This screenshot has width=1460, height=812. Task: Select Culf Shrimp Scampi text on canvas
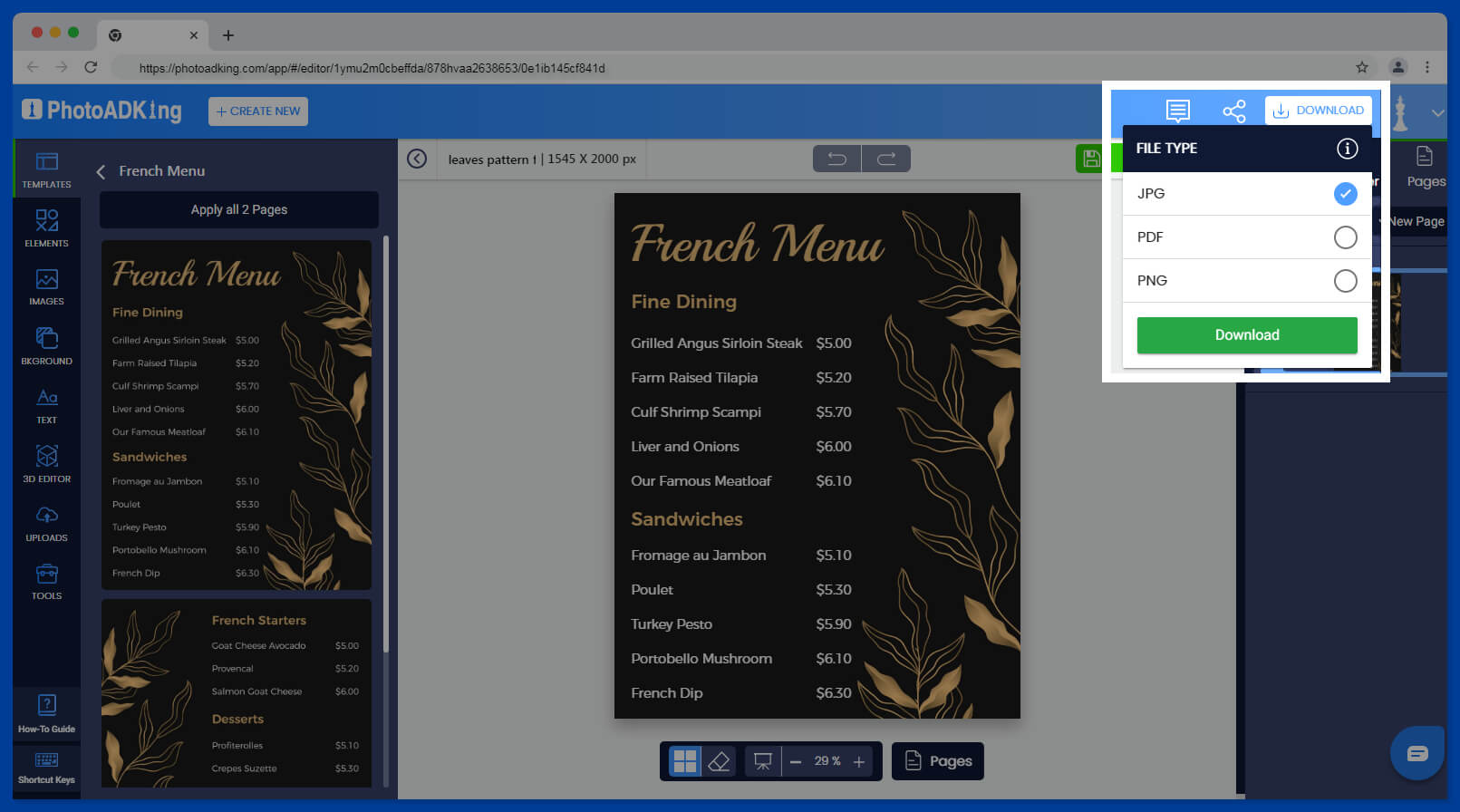pyautogui.click(x=696, y=412)
